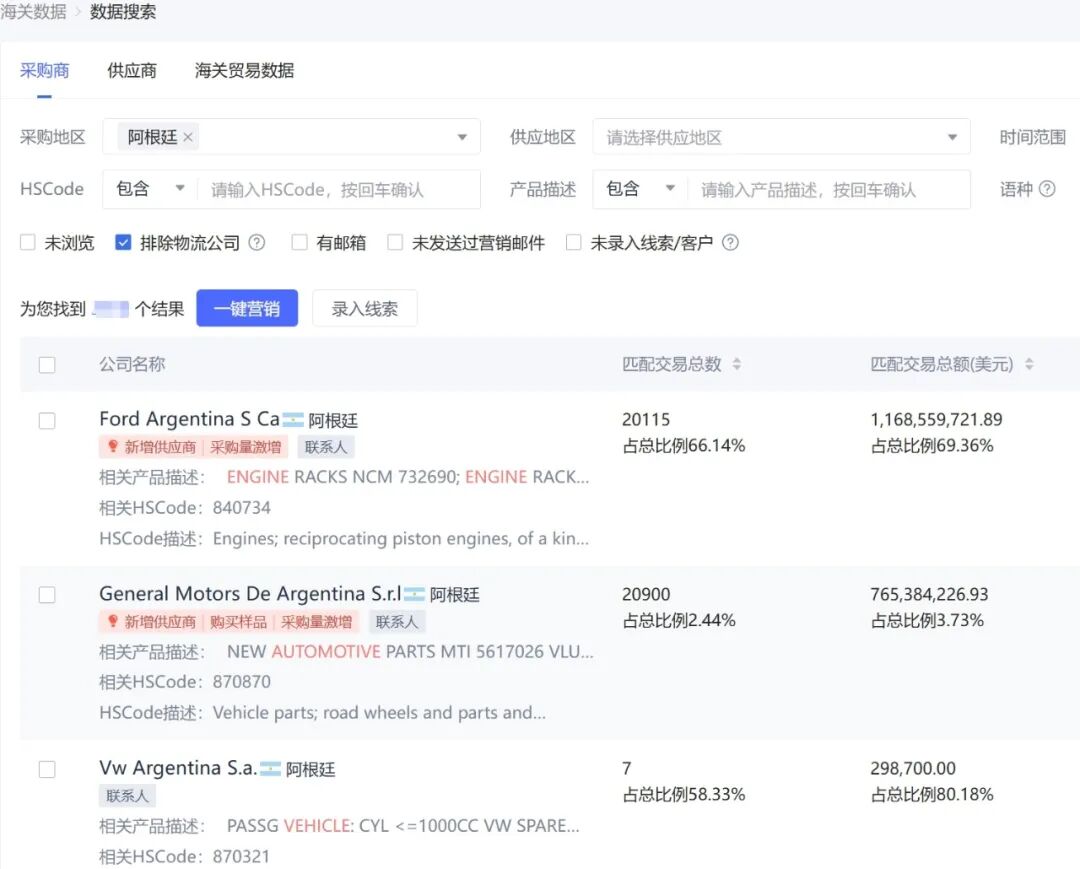Image resolution: width=1080 pixels, height=869 pixels.
Task: Uncheck the 排除物流公司 checkbox
Action: pos(123,242)
